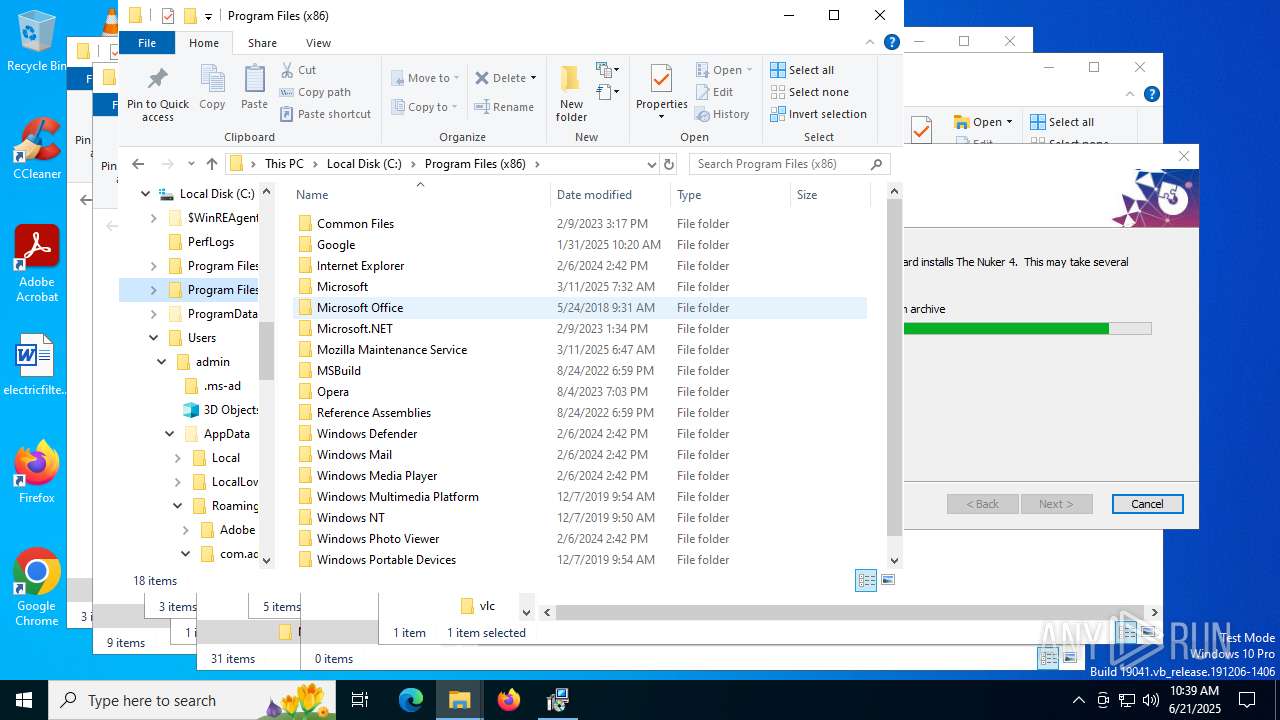Open the File tab

(x=147, y=43)
